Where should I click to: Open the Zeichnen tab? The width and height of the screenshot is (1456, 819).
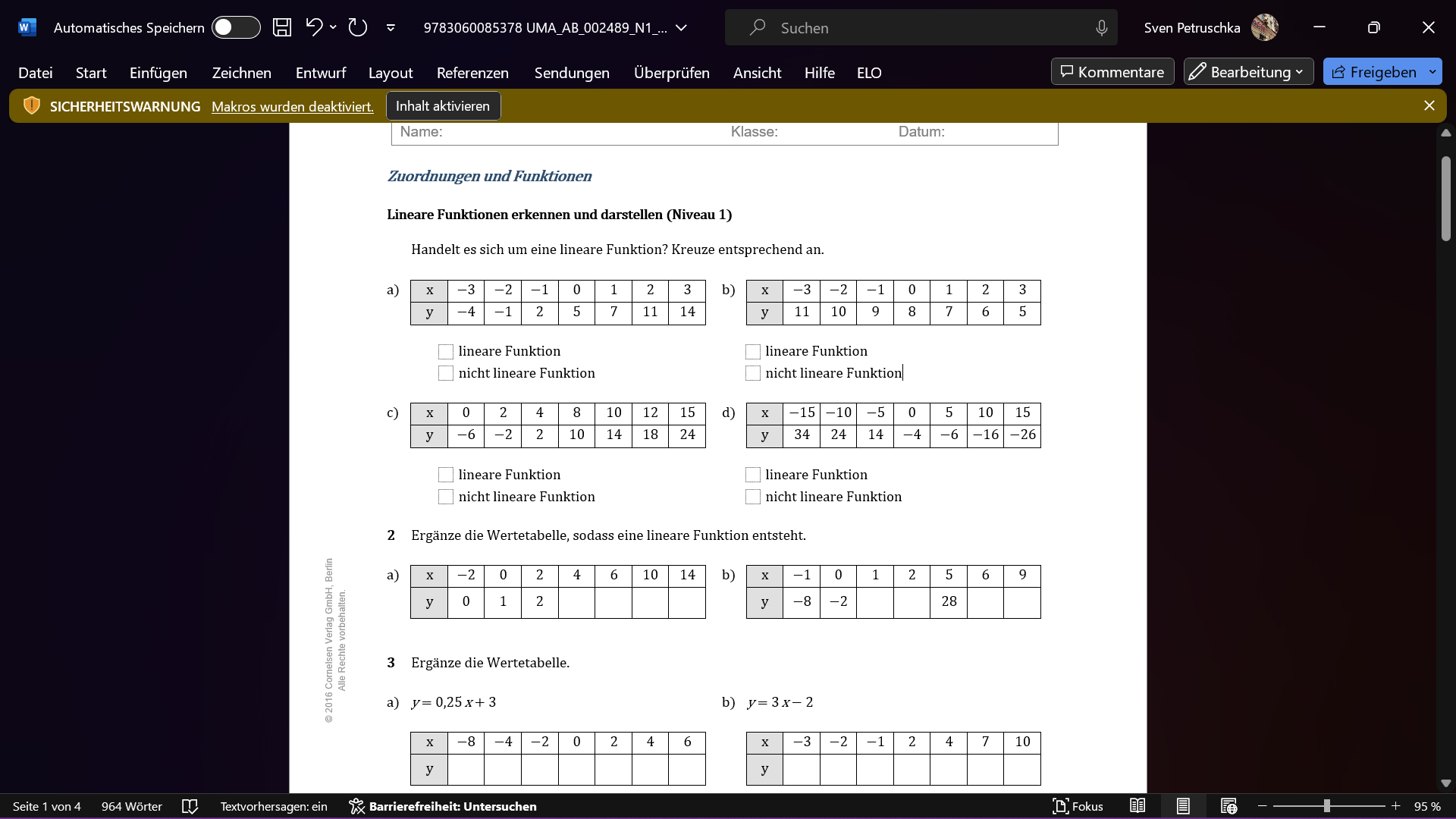pos(242,73)
